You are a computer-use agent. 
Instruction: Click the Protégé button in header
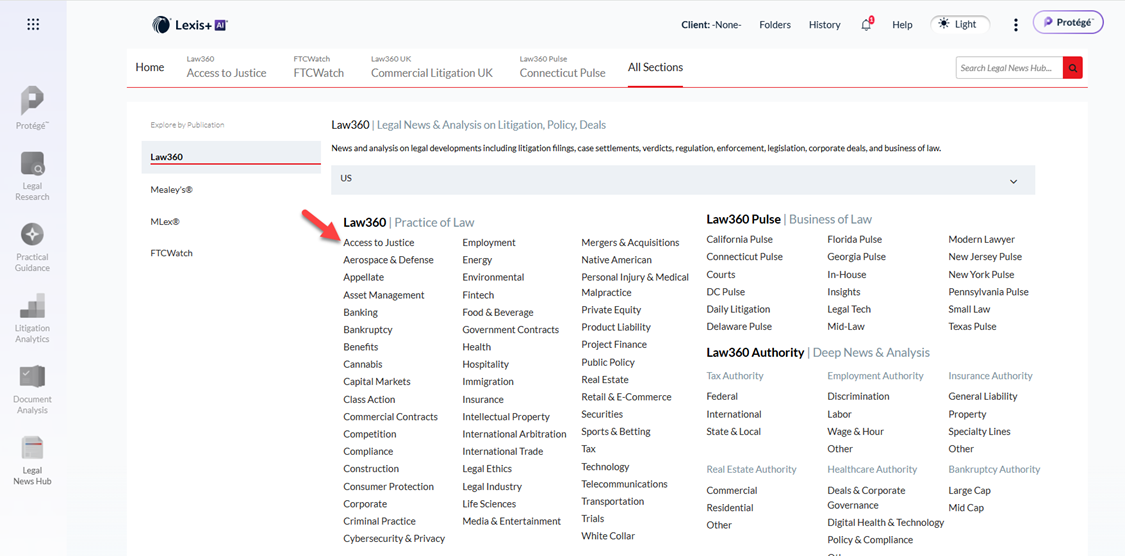pyautogui.click(x=1067, y=22)
